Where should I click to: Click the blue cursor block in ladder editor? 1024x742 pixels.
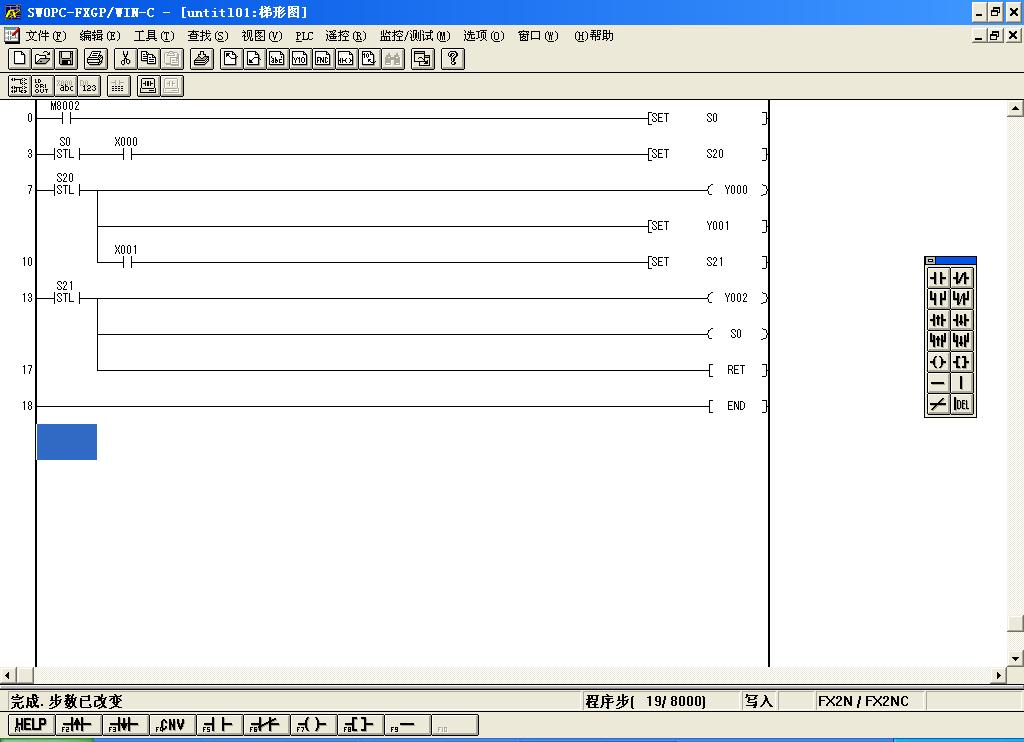coord(67,442)
